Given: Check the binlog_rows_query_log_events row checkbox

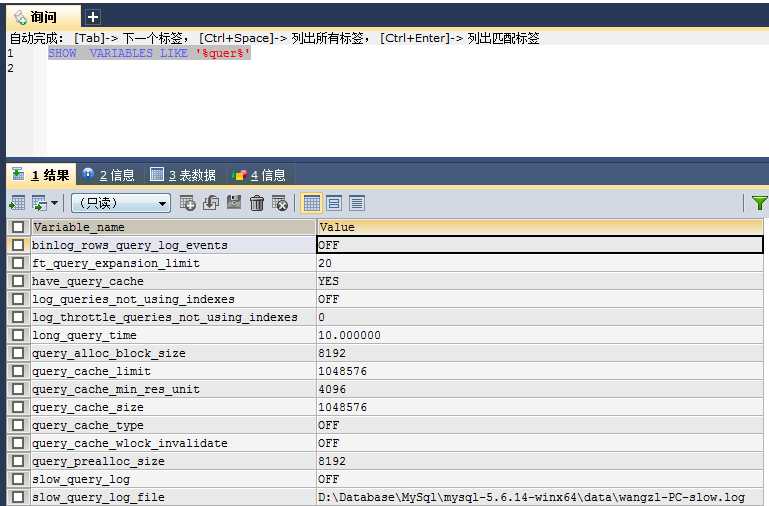Looking at the screenshot, I should click(18, 245).
